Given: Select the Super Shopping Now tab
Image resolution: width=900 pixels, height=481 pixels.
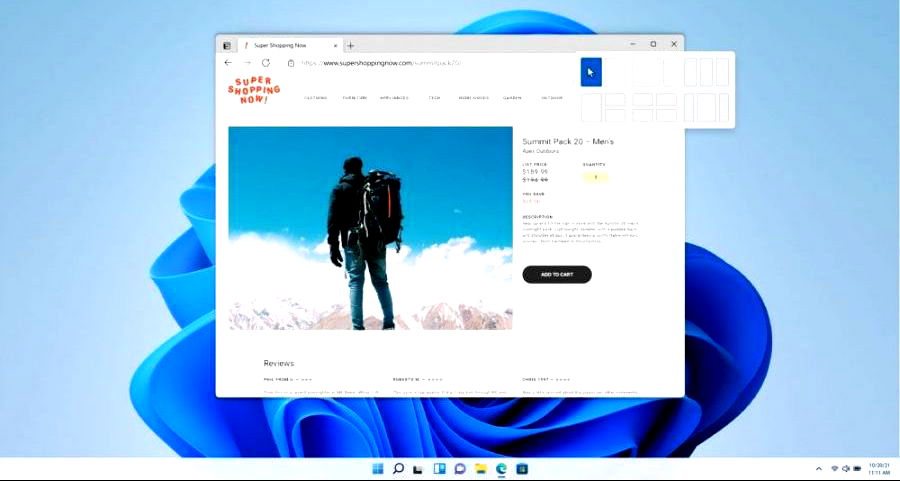Looking at the screenshot, I should point(290,45).
